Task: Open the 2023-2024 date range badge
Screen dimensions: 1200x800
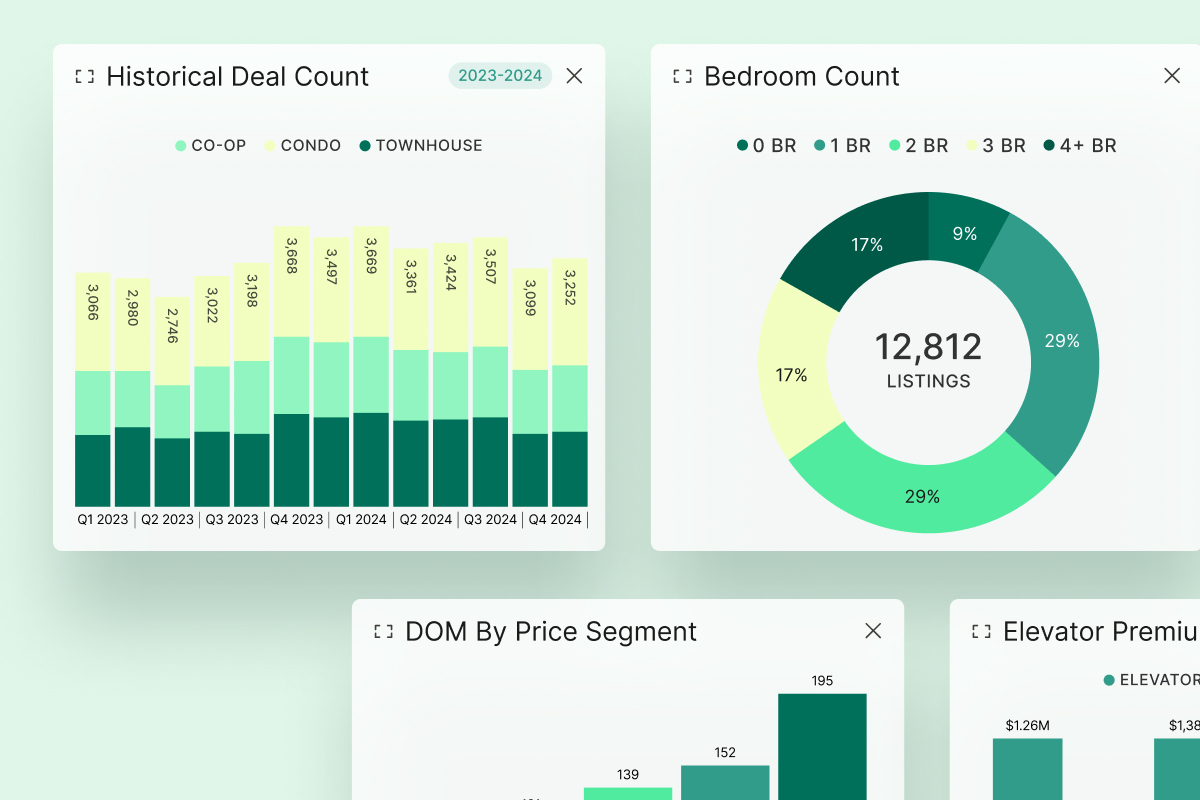Action: (500, 76)
